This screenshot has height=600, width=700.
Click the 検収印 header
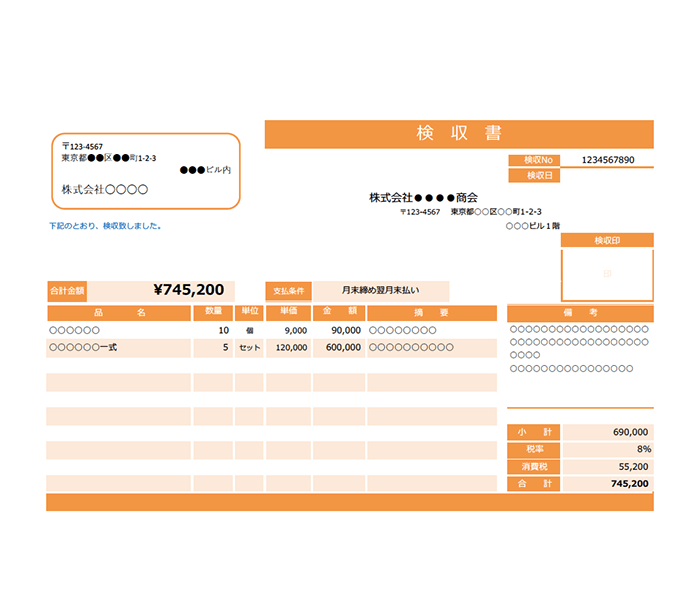coord(607,240)
